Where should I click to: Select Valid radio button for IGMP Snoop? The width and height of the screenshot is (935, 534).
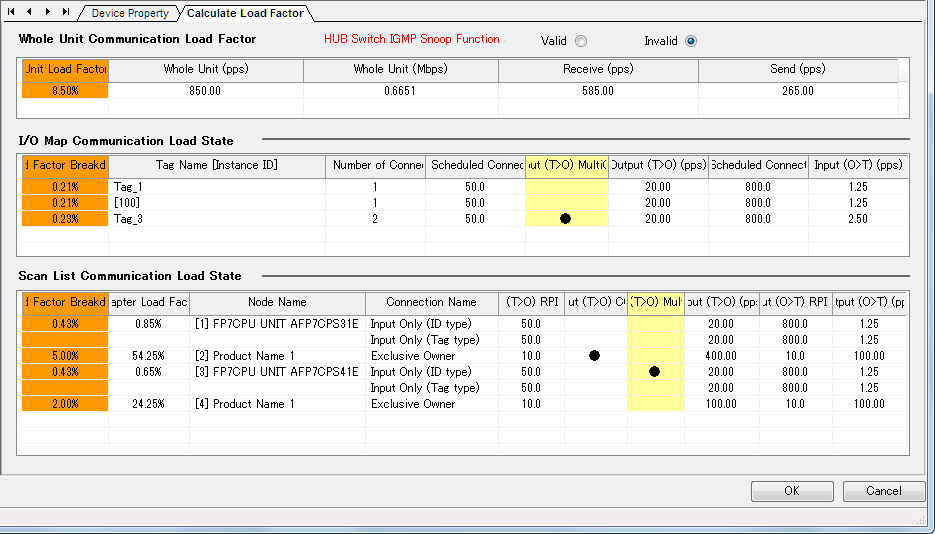point(581,41)
